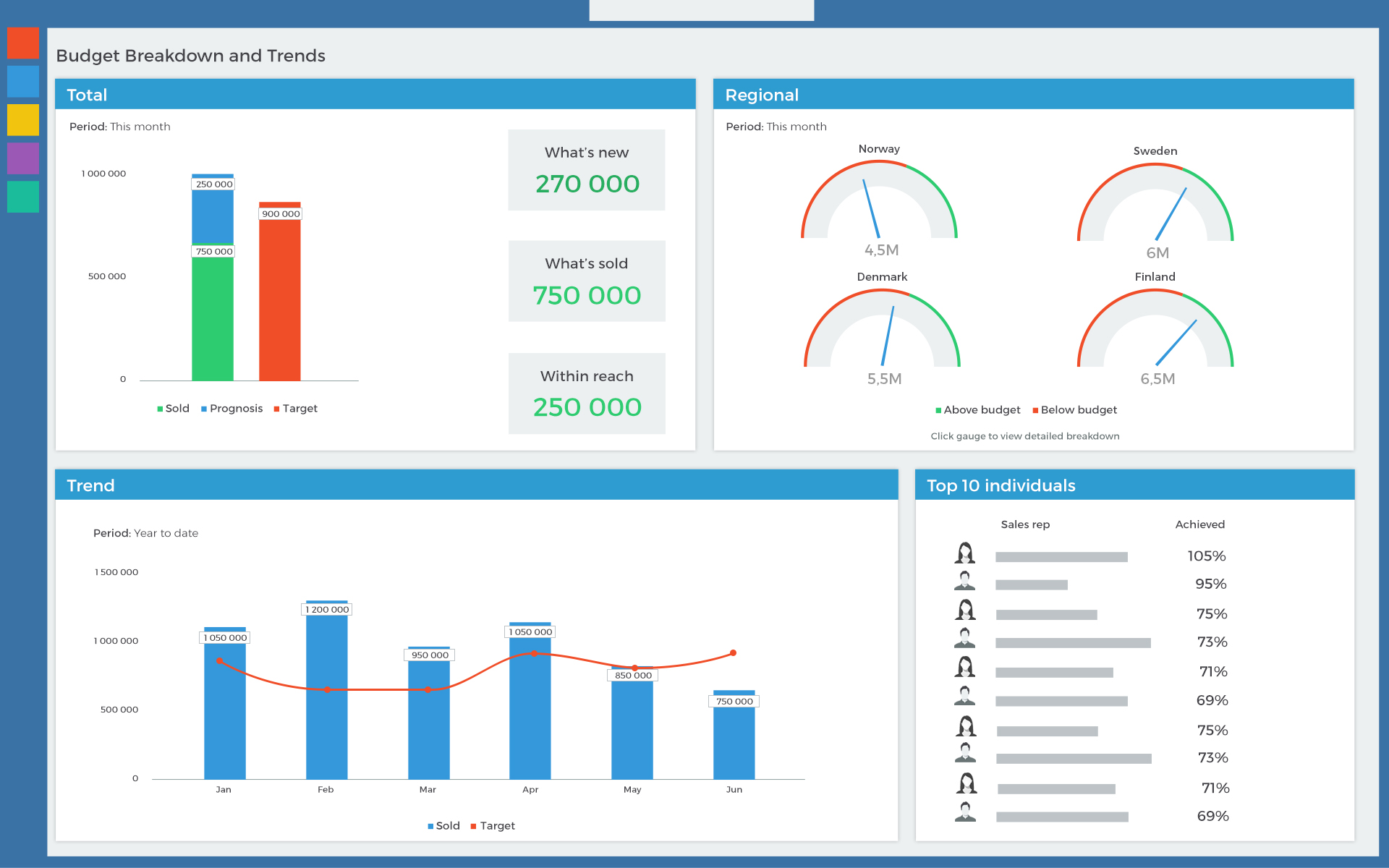Toggle the Target legend in the Trend chart
Screen dimensions: 1389x868
tap(493, 826)
